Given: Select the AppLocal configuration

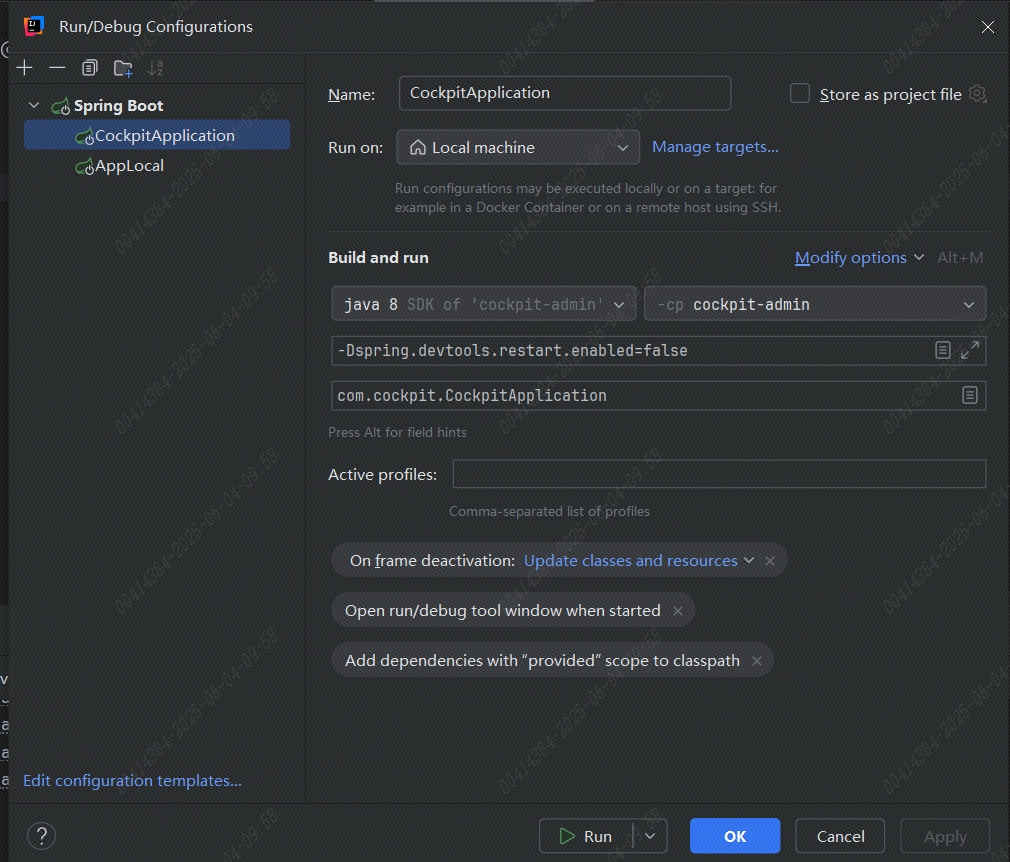Looking at the screenshot, I should click(129, 166).
